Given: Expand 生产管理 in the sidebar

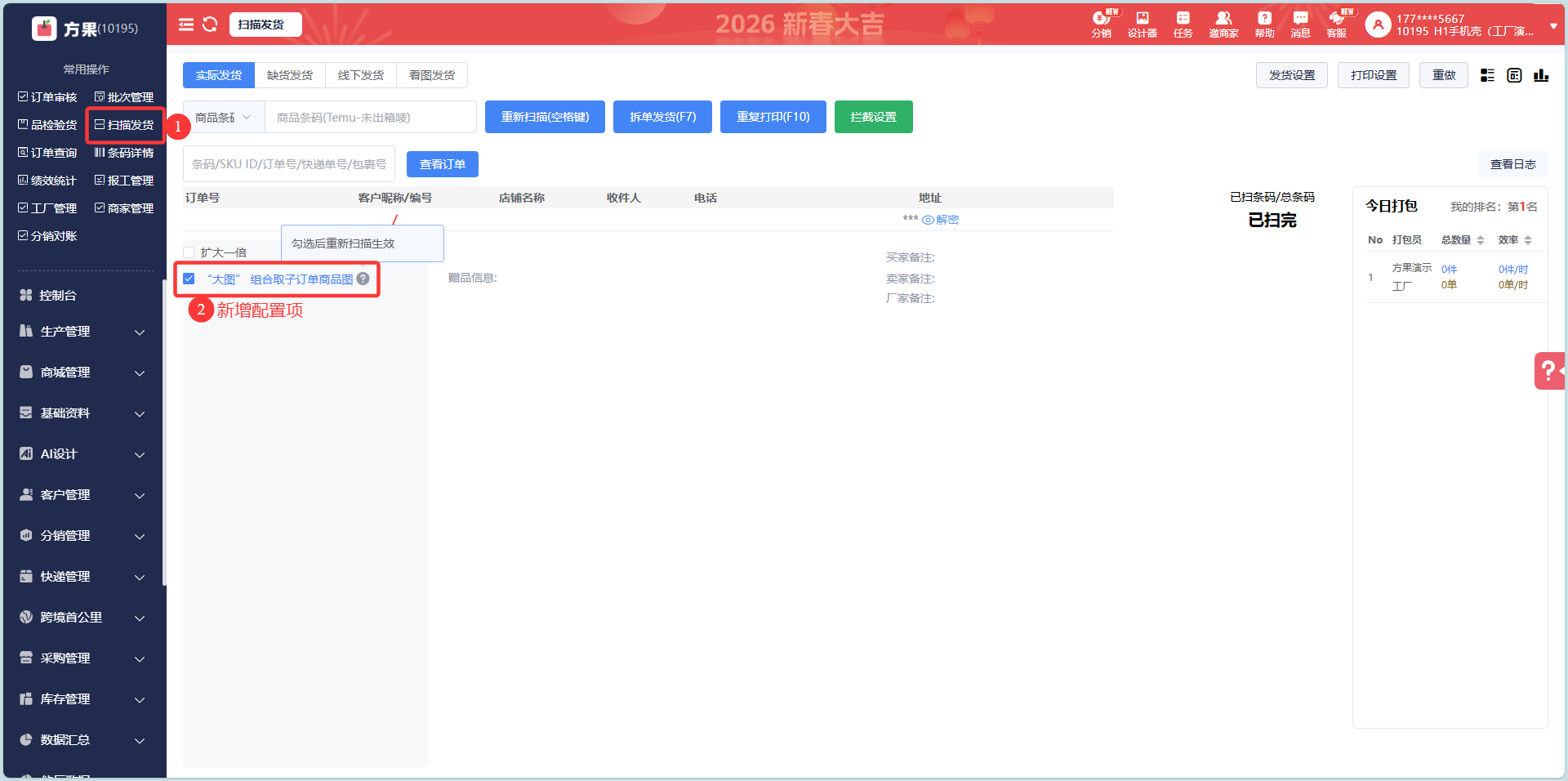Looking at the screenshot, I should (x=82, y=332).
